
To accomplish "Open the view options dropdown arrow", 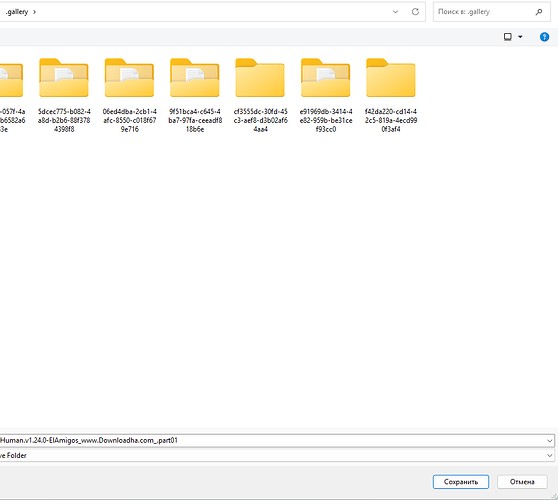I will tap(520, 37).
